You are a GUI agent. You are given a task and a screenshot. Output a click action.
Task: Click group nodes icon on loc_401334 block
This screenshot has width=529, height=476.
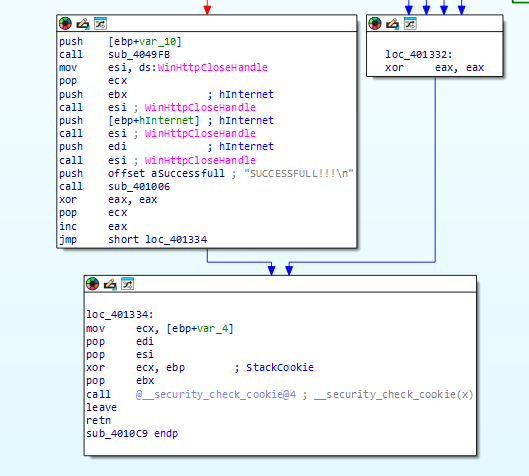click(x=128, y=284)
